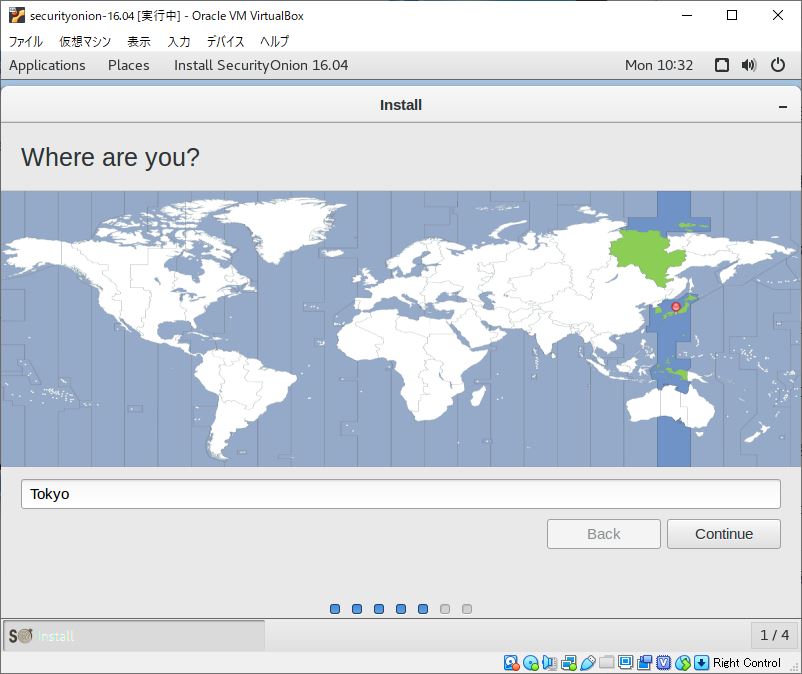The height and width of the screenshot is (674, 802).
Task: Click the Install taskbar window button
Action: [134, 636]
